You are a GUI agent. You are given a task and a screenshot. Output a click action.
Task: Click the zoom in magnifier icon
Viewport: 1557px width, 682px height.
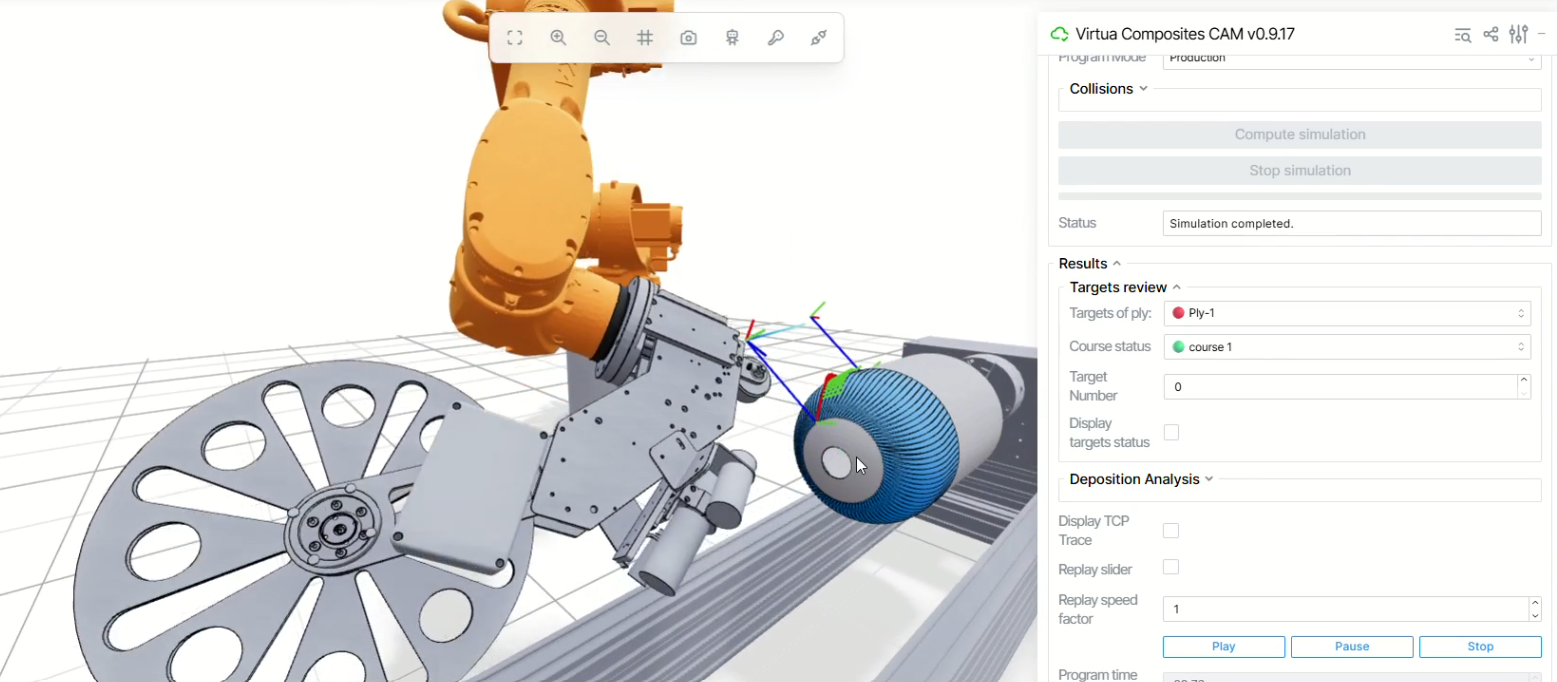click(x=558, y=38)
